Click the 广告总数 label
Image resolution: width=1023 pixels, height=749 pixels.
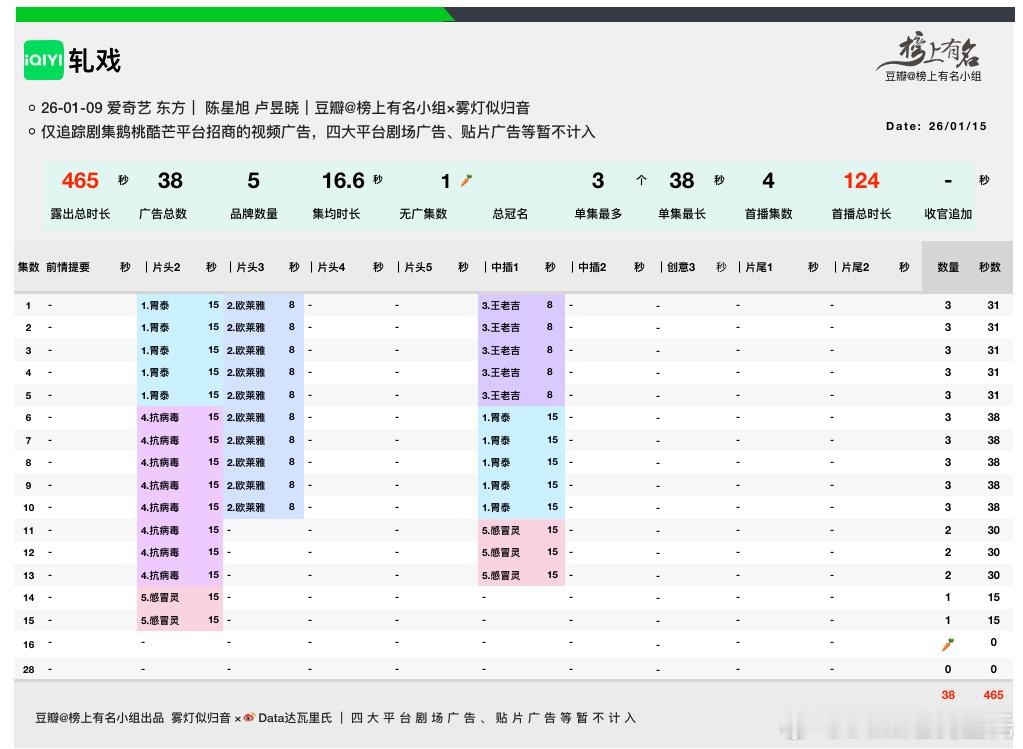click(163, 214)
